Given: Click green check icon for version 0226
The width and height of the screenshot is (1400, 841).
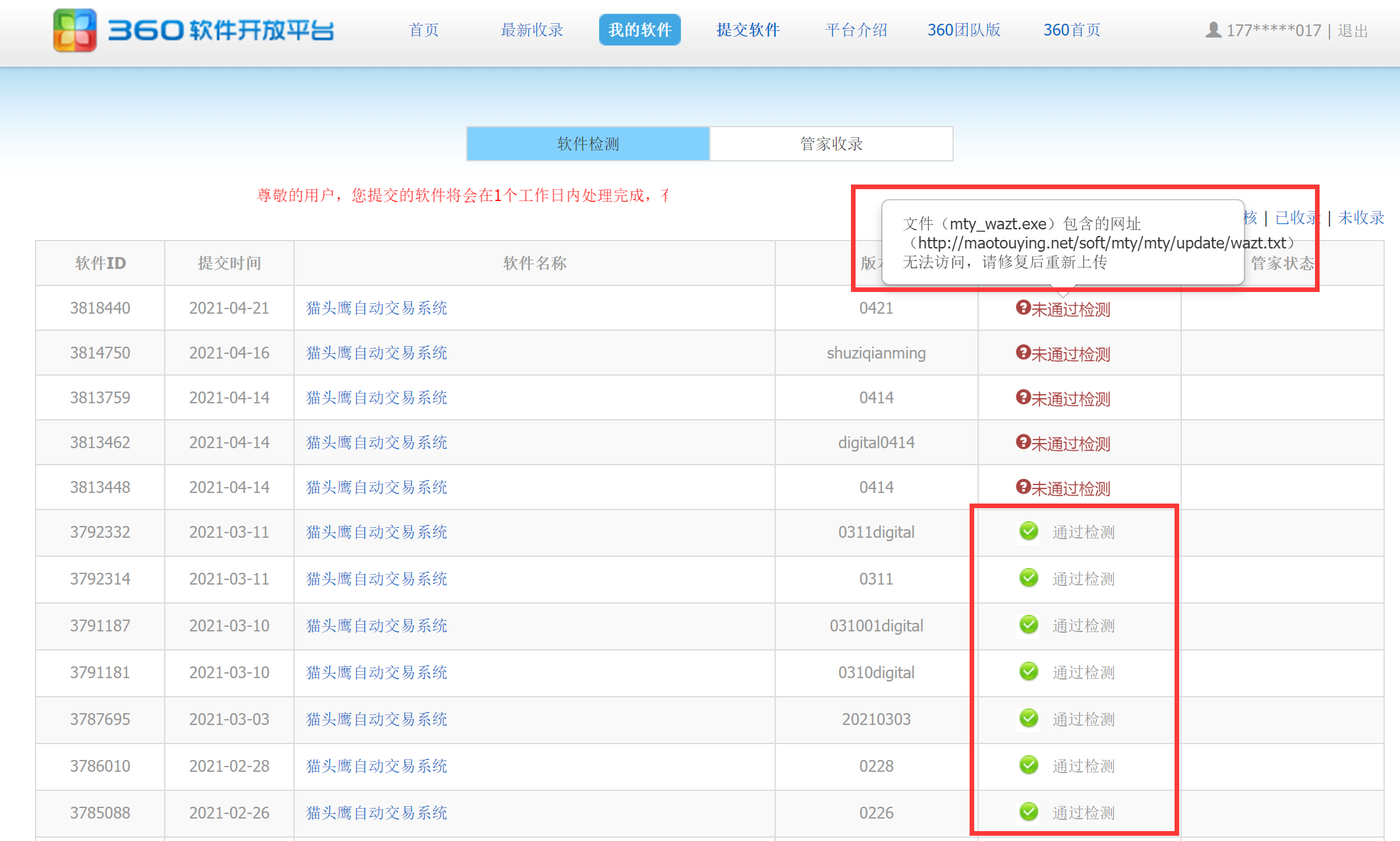Looking at the screenshot, I should click(1028, 812).
